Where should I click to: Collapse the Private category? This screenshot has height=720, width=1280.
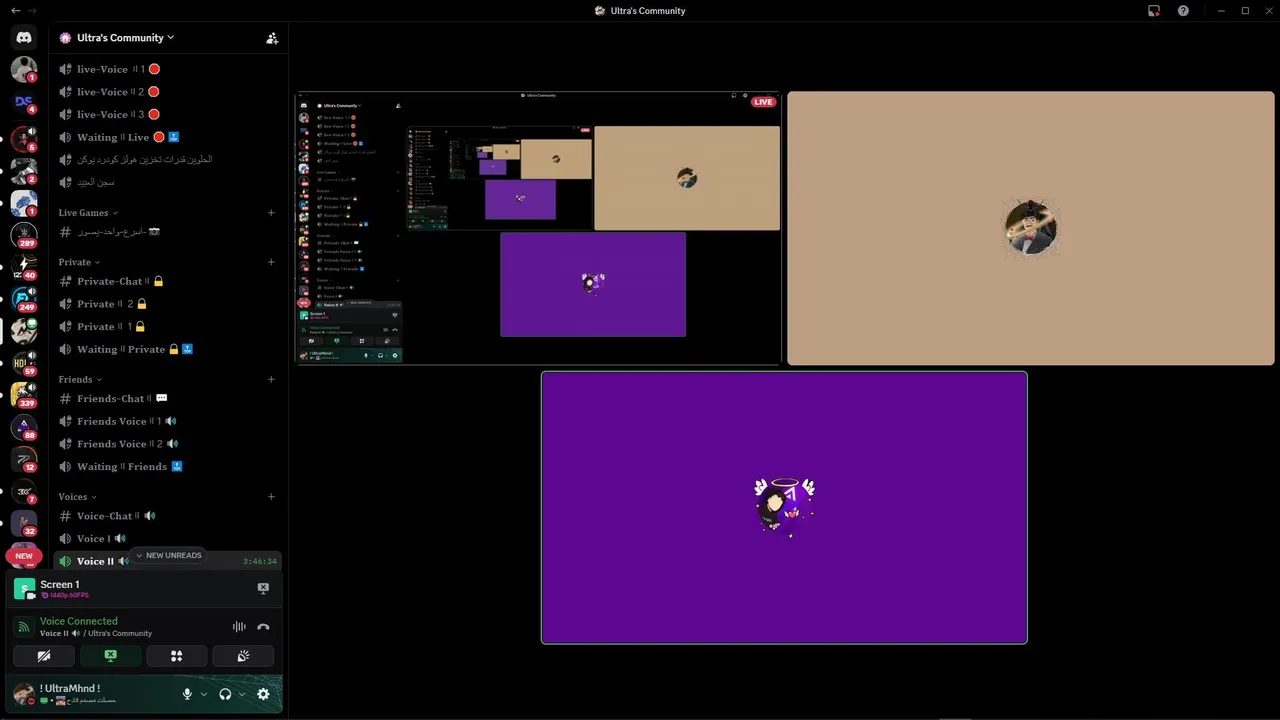(x=79, y=262)
